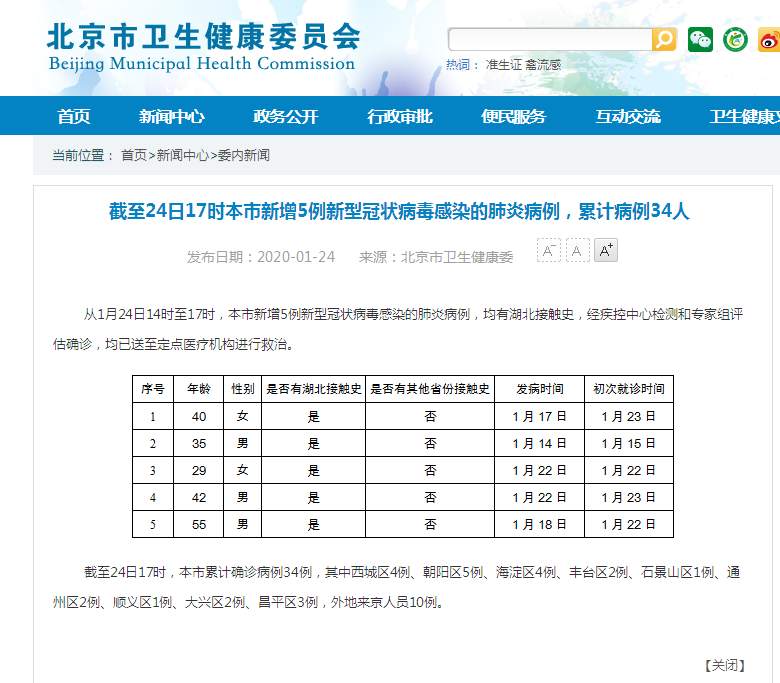
Task: Open the Weibo icon in header
Action: pyautogui.click(x=768, y=40)
